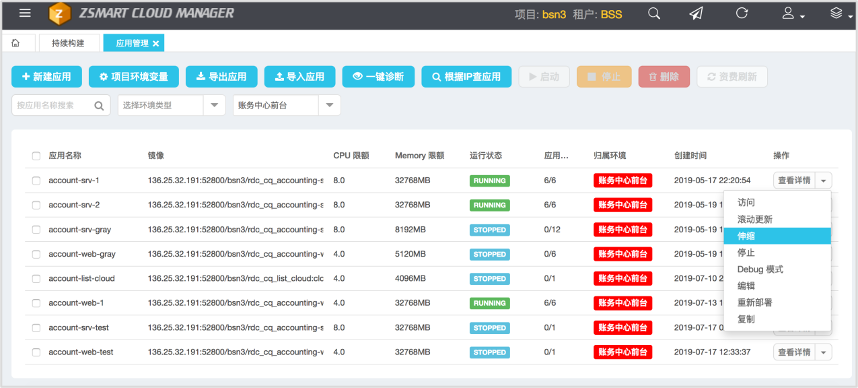Check the account-web-test row checkbox

(36, 352)
